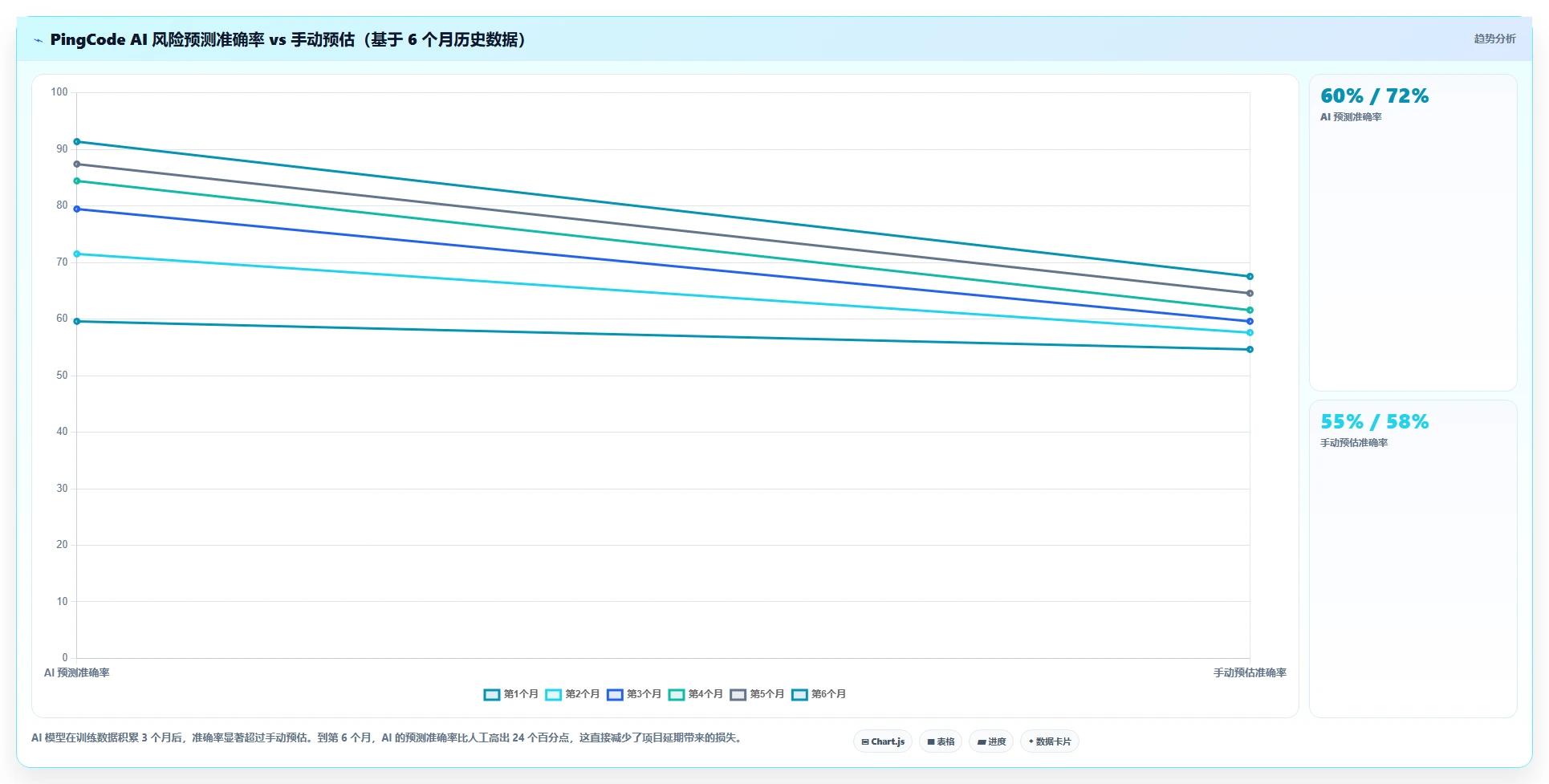Click the 55% / 58% stat value

point(1374,422)
